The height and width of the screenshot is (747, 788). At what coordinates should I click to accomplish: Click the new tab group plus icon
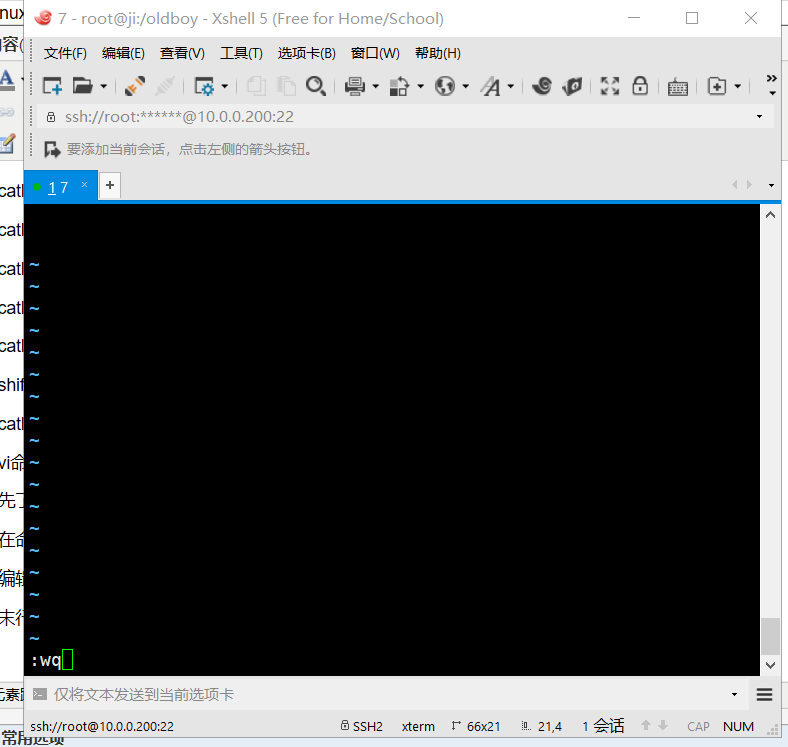[717, 86]
